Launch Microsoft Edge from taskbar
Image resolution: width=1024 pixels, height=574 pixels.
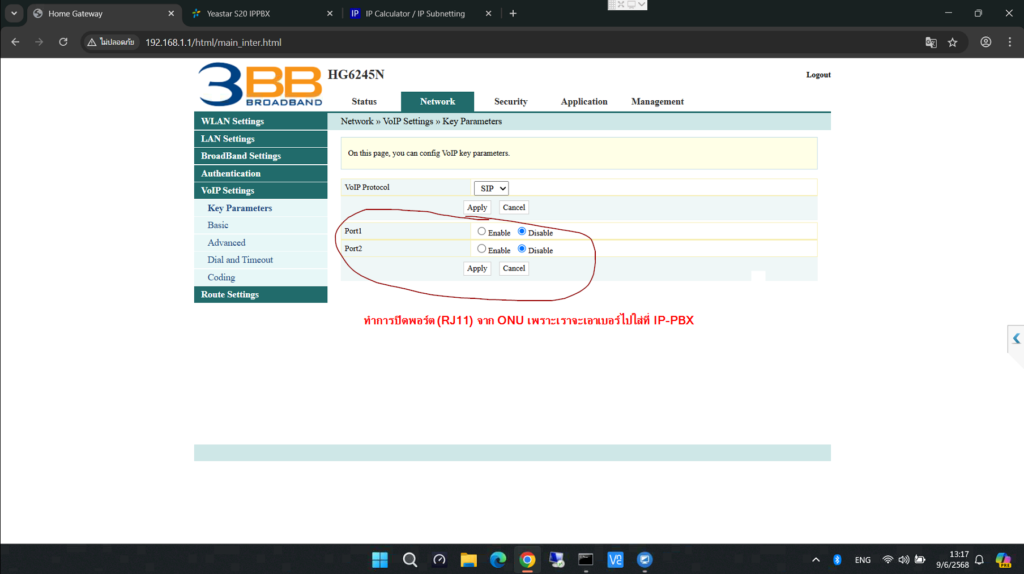498,560
